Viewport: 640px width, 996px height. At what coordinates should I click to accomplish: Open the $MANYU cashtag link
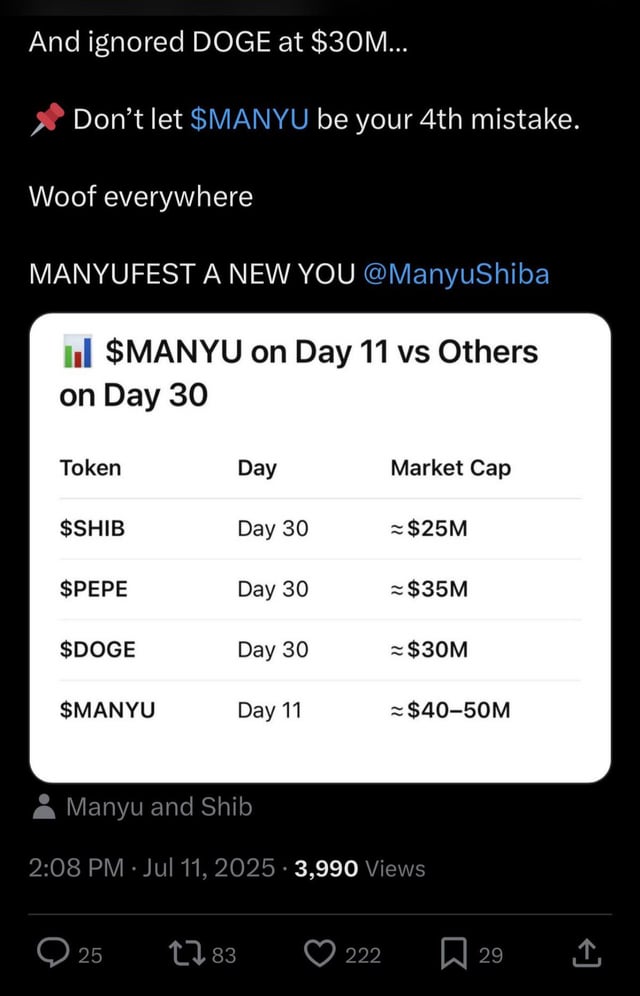(248, 121)
